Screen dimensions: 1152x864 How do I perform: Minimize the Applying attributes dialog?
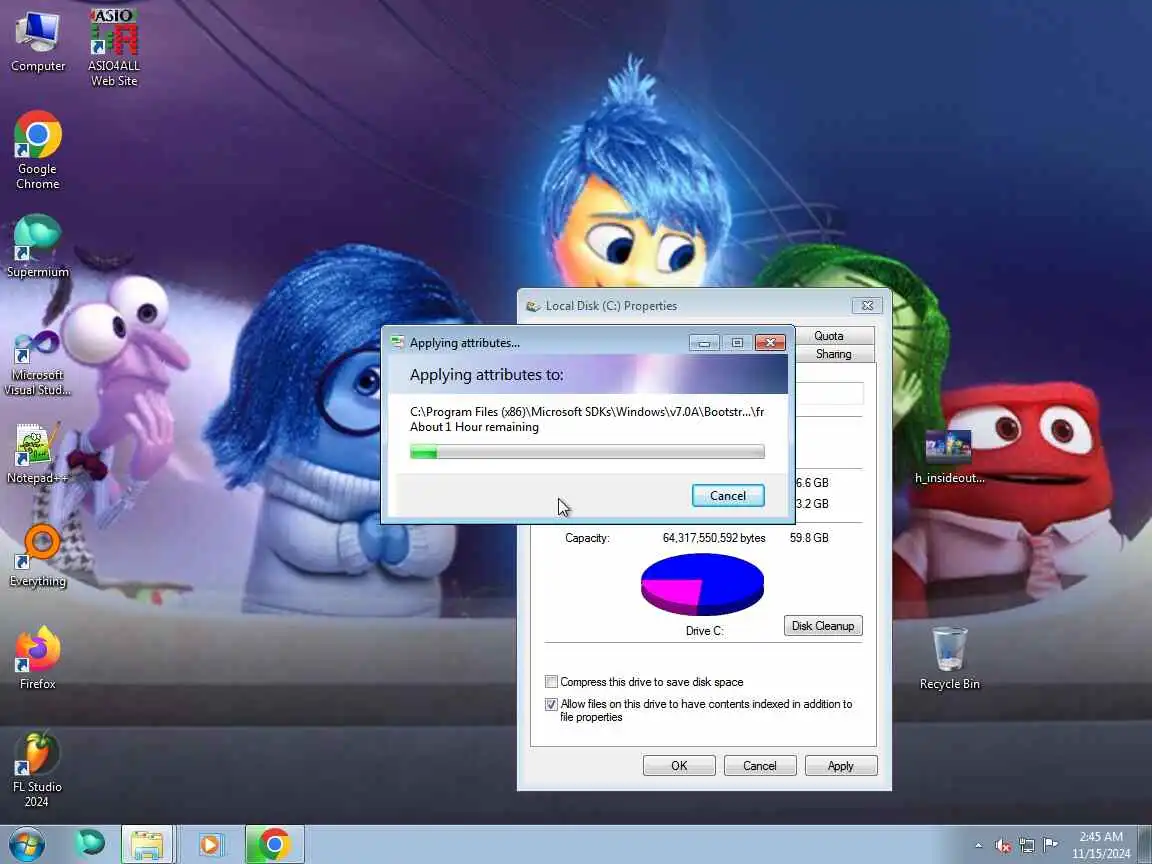pos(704,342)
